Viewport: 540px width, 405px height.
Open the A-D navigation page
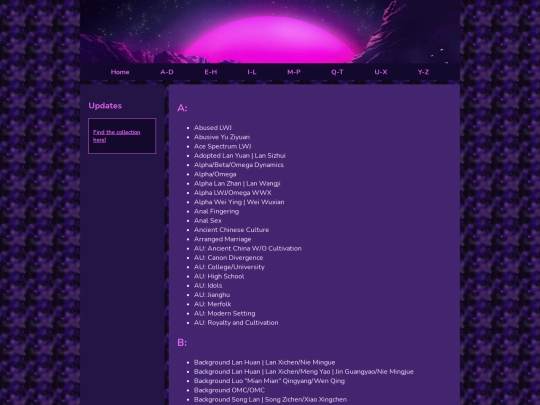click(167, 72)
